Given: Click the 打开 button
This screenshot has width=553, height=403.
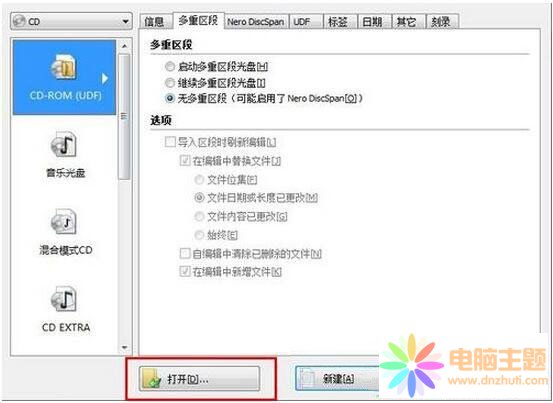Looking at the screenshot, I should click(200, 379).
